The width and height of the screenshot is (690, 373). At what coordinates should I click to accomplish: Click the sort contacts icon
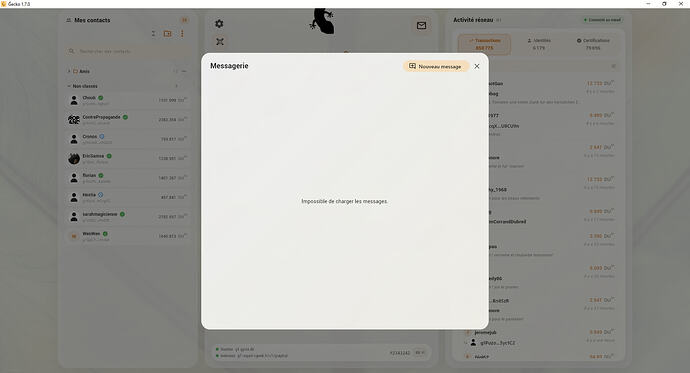click(154, 33)
